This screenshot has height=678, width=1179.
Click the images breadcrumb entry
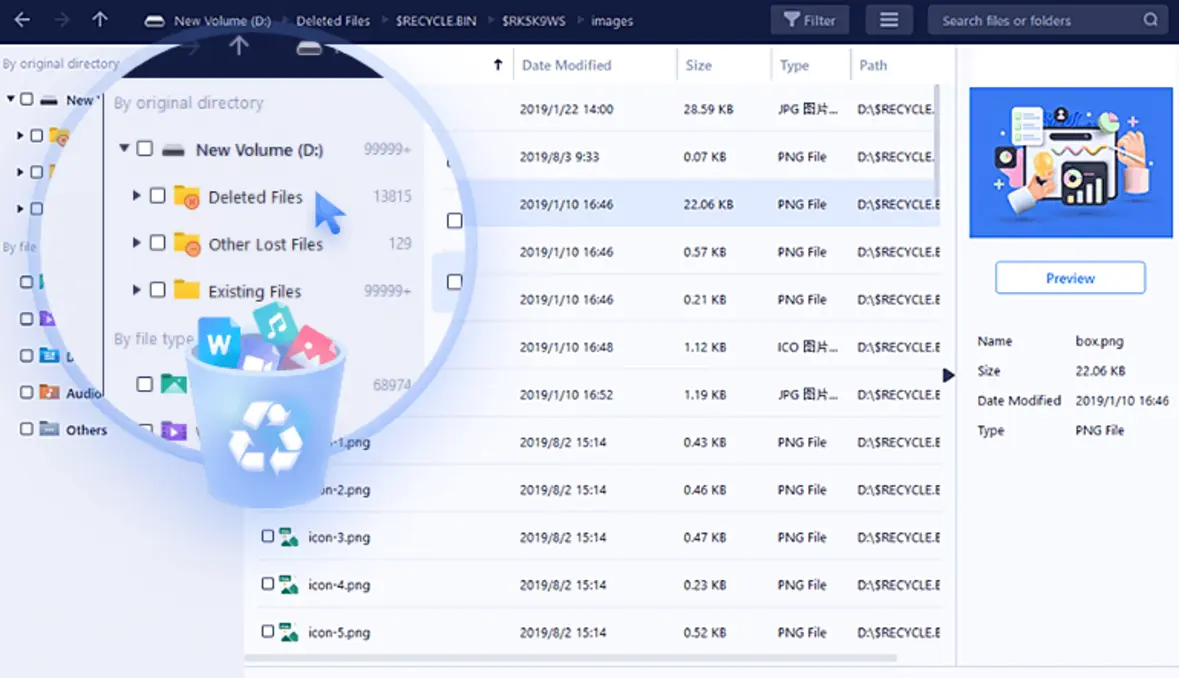click(611, 19)
